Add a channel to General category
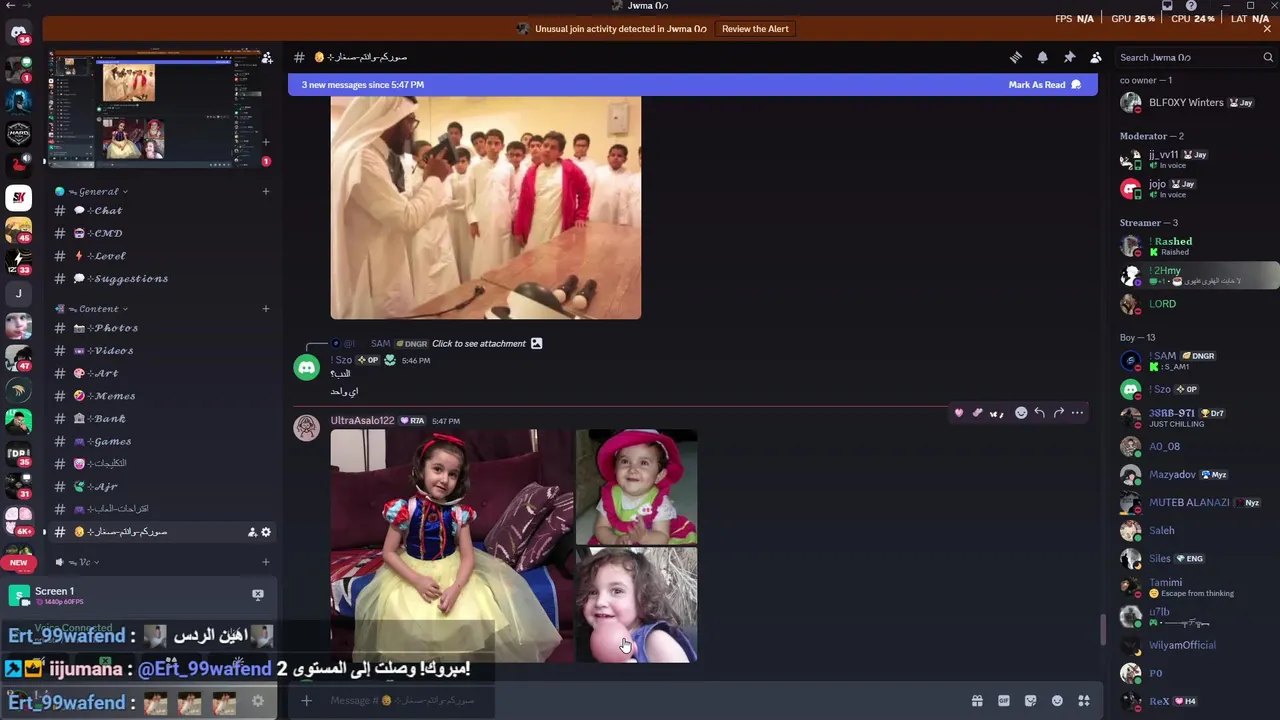This screenshot has width=1280, height=720. pos(265,191)
